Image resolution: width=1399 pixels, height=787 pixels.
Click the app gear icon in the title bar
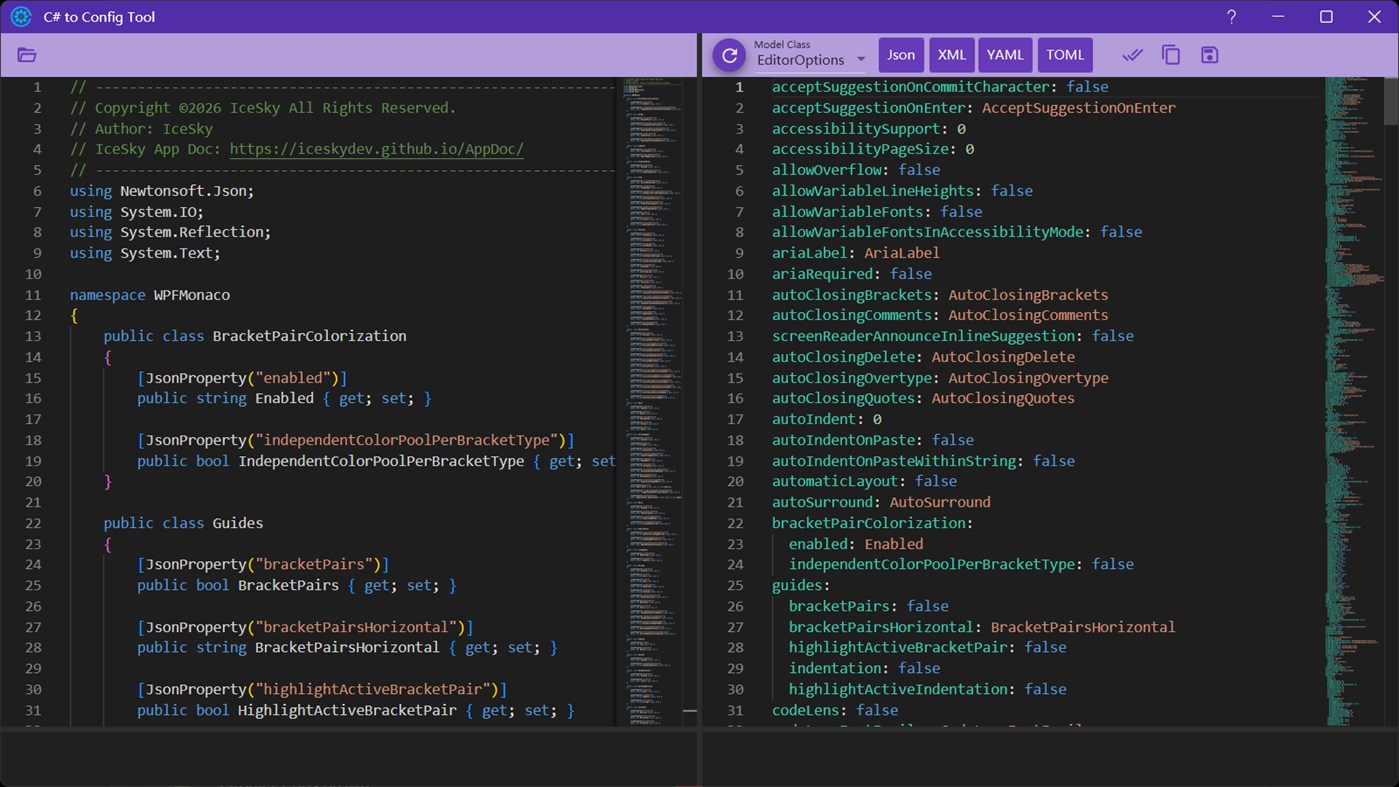[21, 17]
